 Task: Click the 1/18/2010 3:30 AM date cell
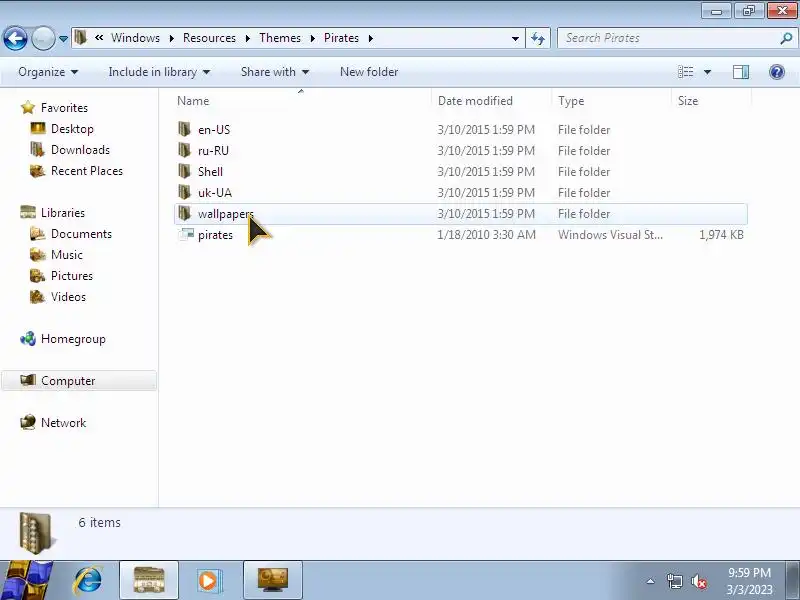[x=486, y=235]
